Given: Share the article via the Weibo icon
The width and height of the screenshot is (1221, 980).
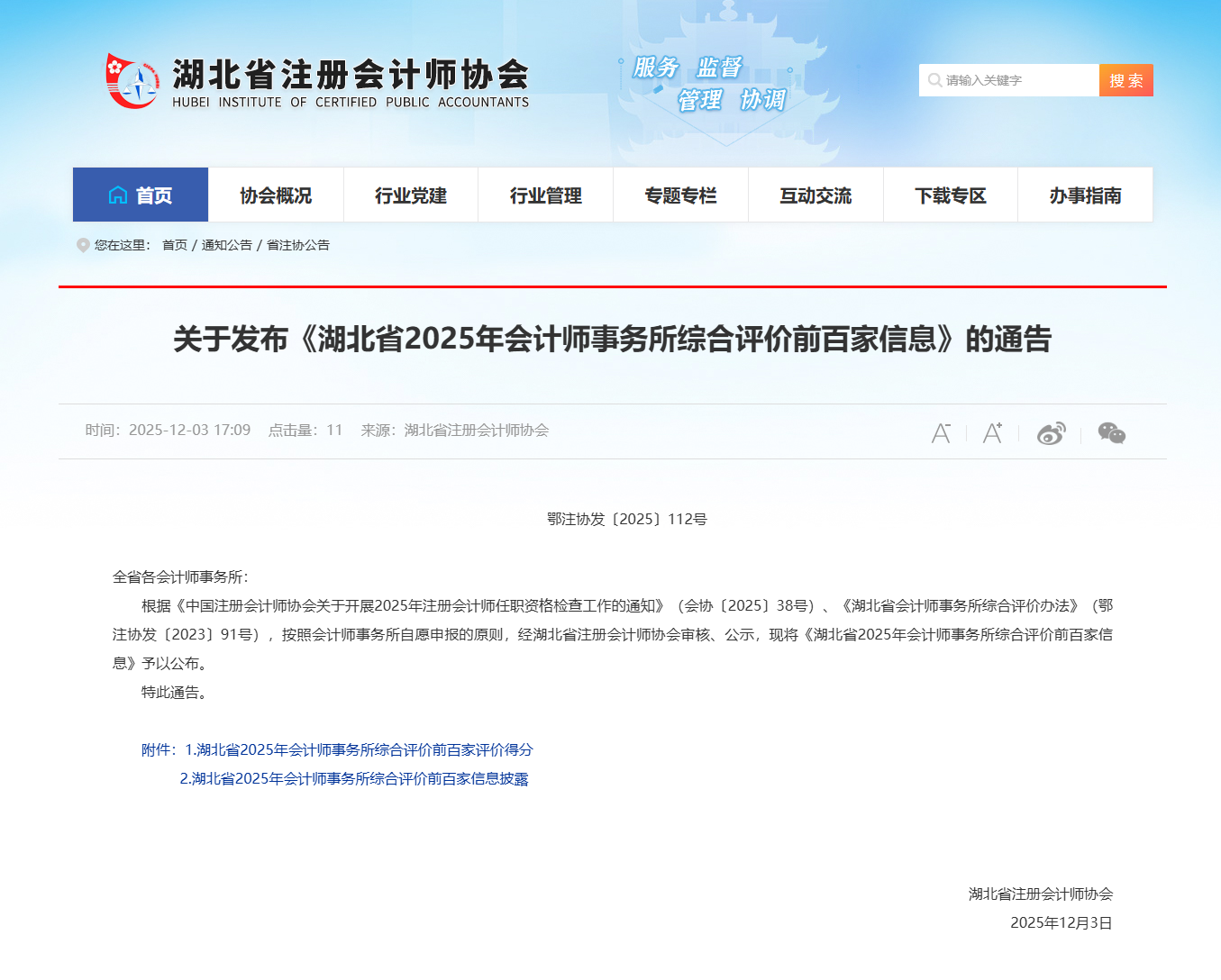Looking at the screenshot, I should click(x=1051, y=433).
